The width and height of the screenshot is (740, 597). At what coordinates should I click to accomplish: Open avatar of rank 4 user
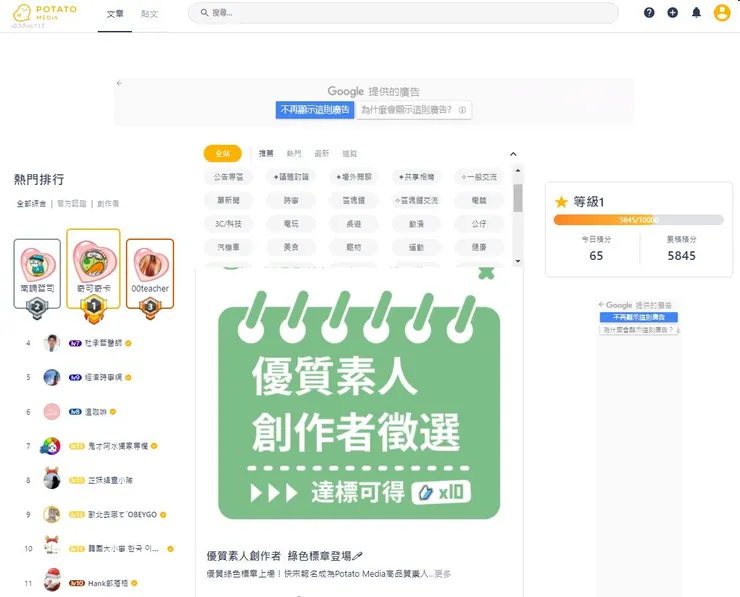click(x=51, y=343)
